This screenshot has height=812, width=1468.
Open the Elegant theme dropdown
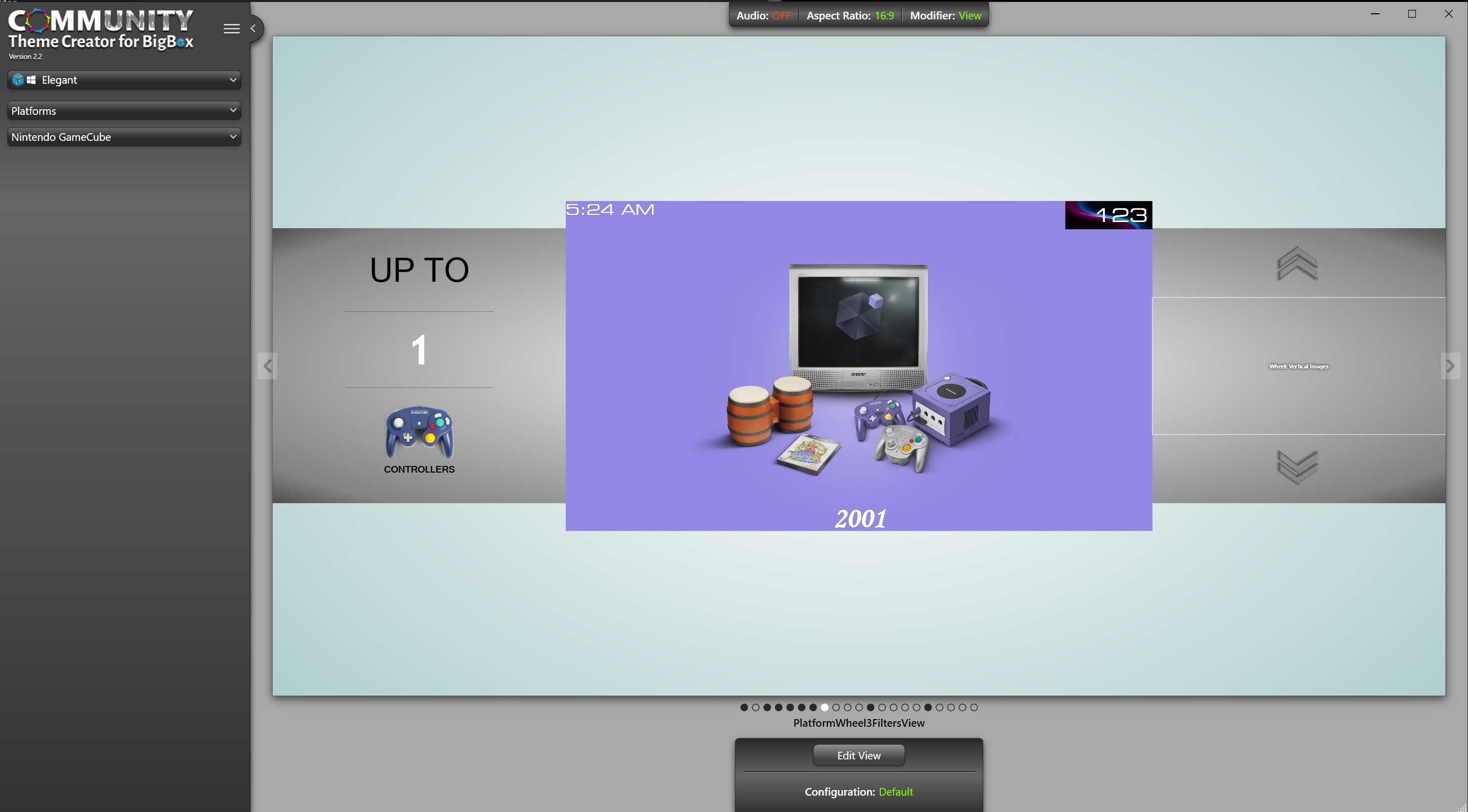124,80
